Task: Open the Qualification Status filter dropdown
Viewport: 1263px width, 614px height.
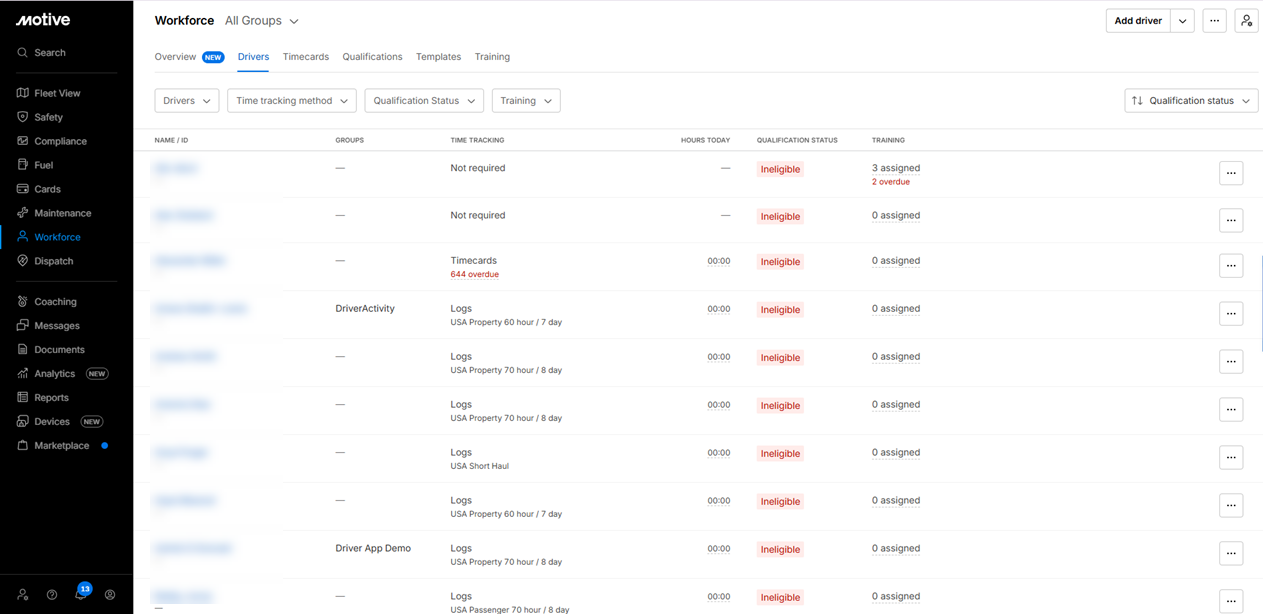Action: pos(424,101)
